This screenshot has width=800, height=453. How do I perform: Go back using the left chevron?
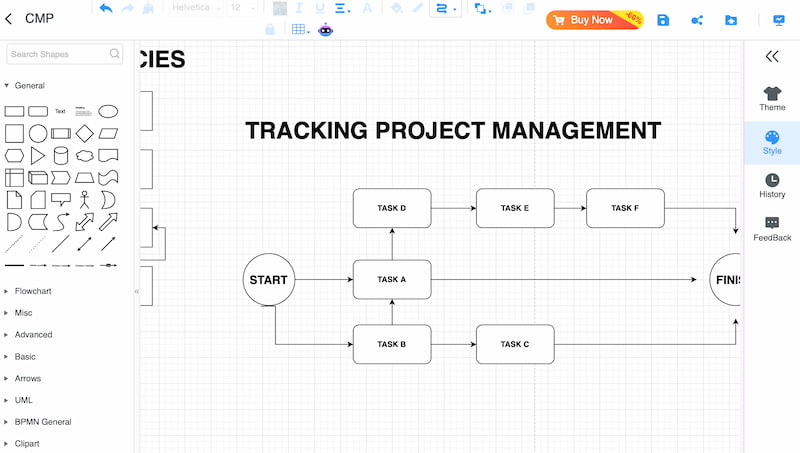[8, 19]
